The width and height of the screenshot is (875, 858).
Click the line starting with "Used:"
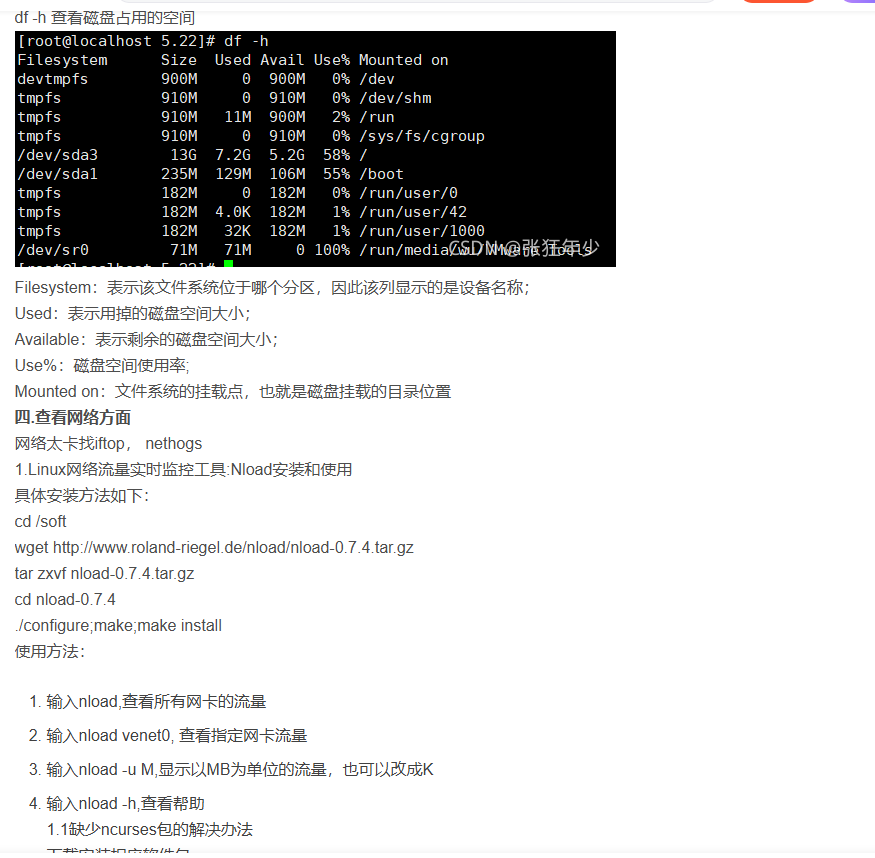tap(133, 314)
